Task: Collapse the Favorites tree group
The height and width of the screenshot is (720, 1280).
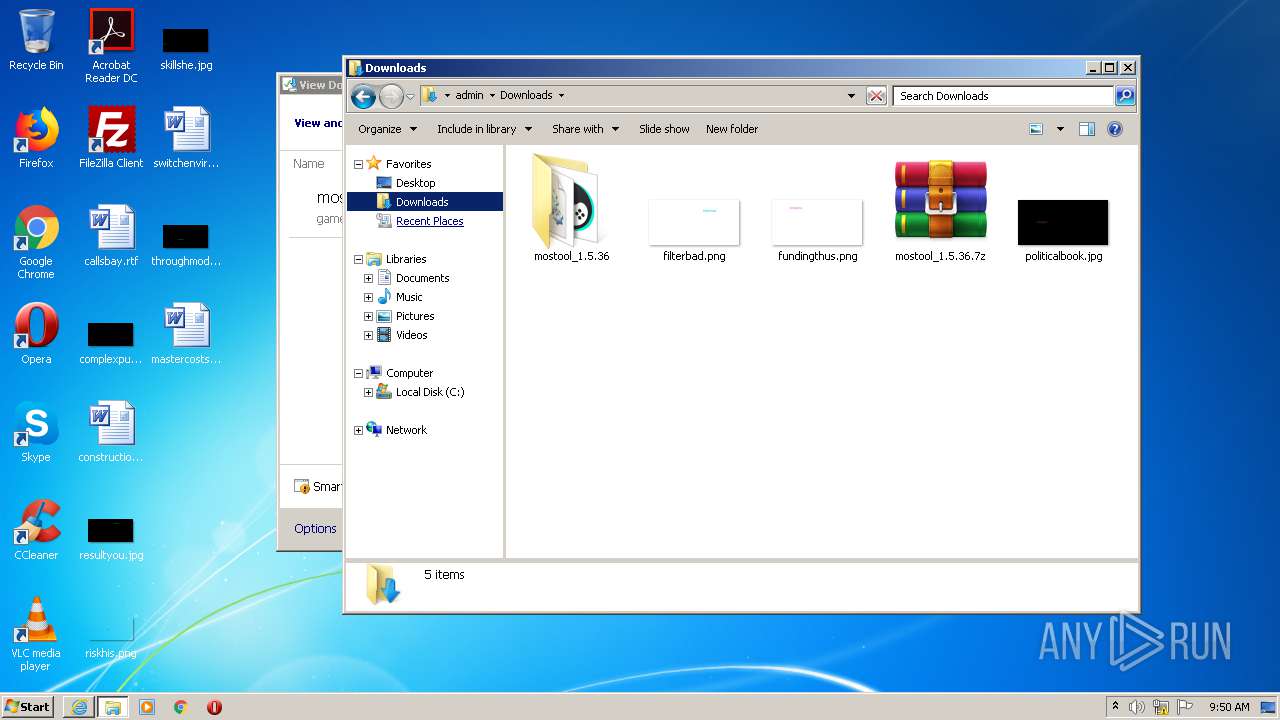Action: [358, 164]
